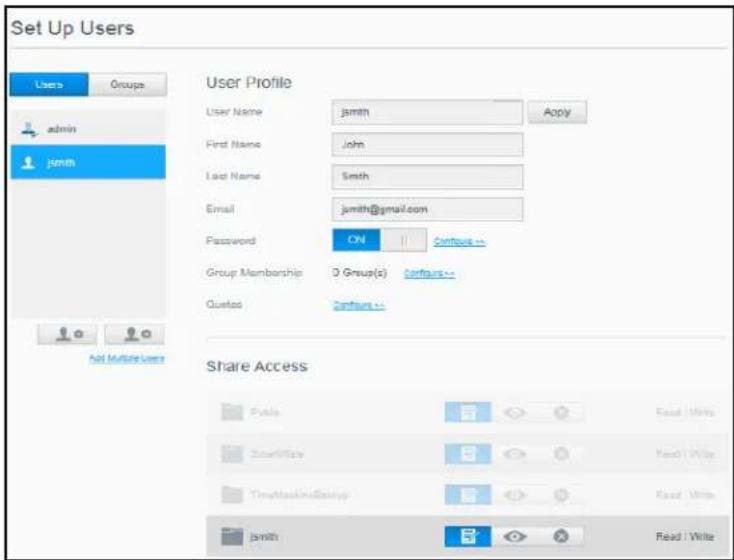
Task: Deny access to the SmartWare share
Action: pyautogui.click(x=561, y=454)
